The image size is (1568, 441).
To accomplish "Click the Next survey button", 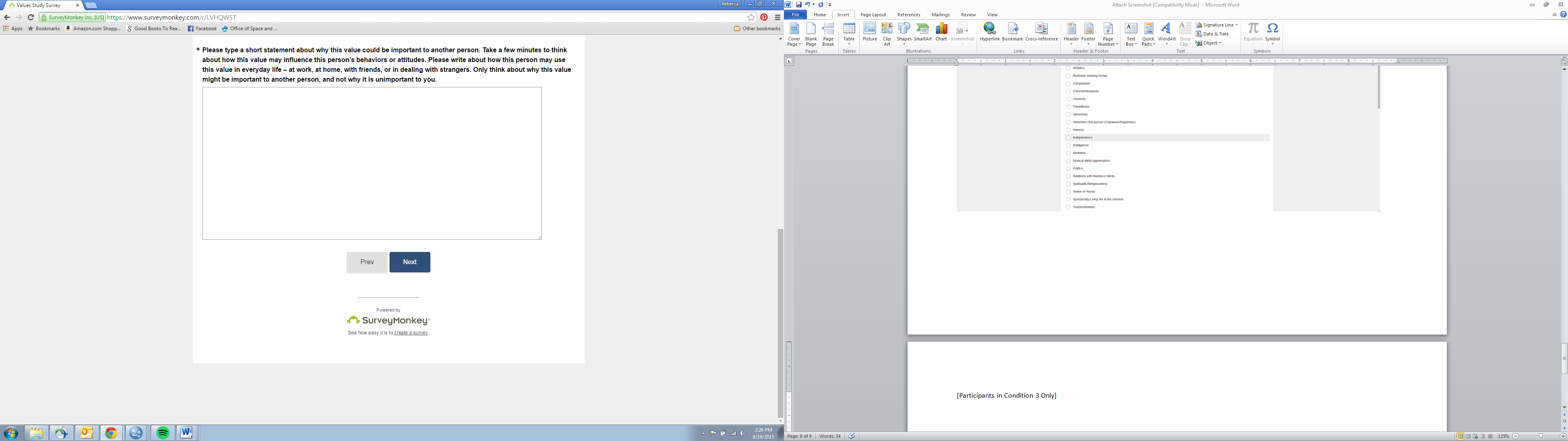I will [410, 262].
